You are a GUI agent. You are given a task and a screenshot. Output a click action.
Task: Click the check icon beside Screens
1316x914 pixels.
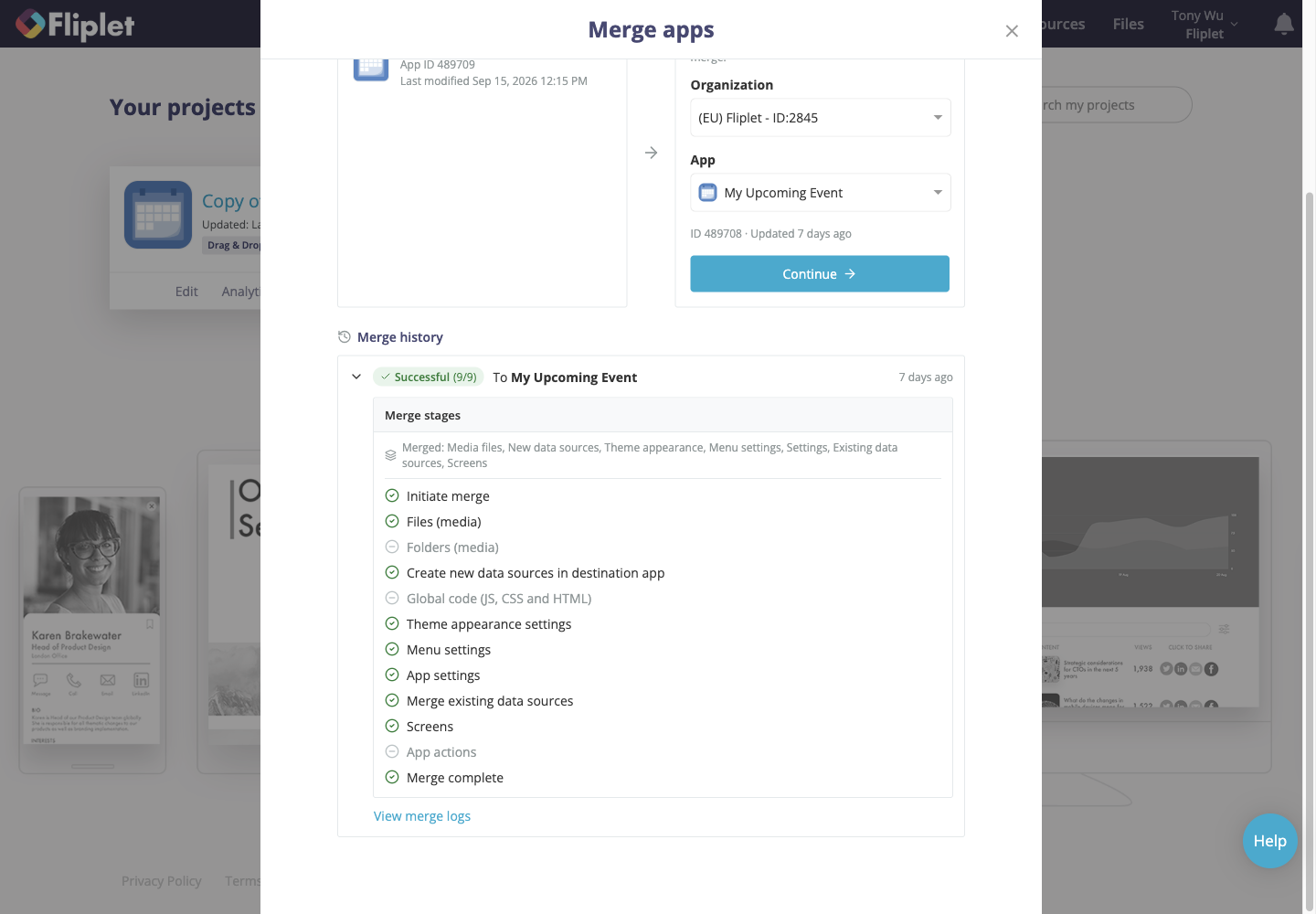click(x=392, y=726)
